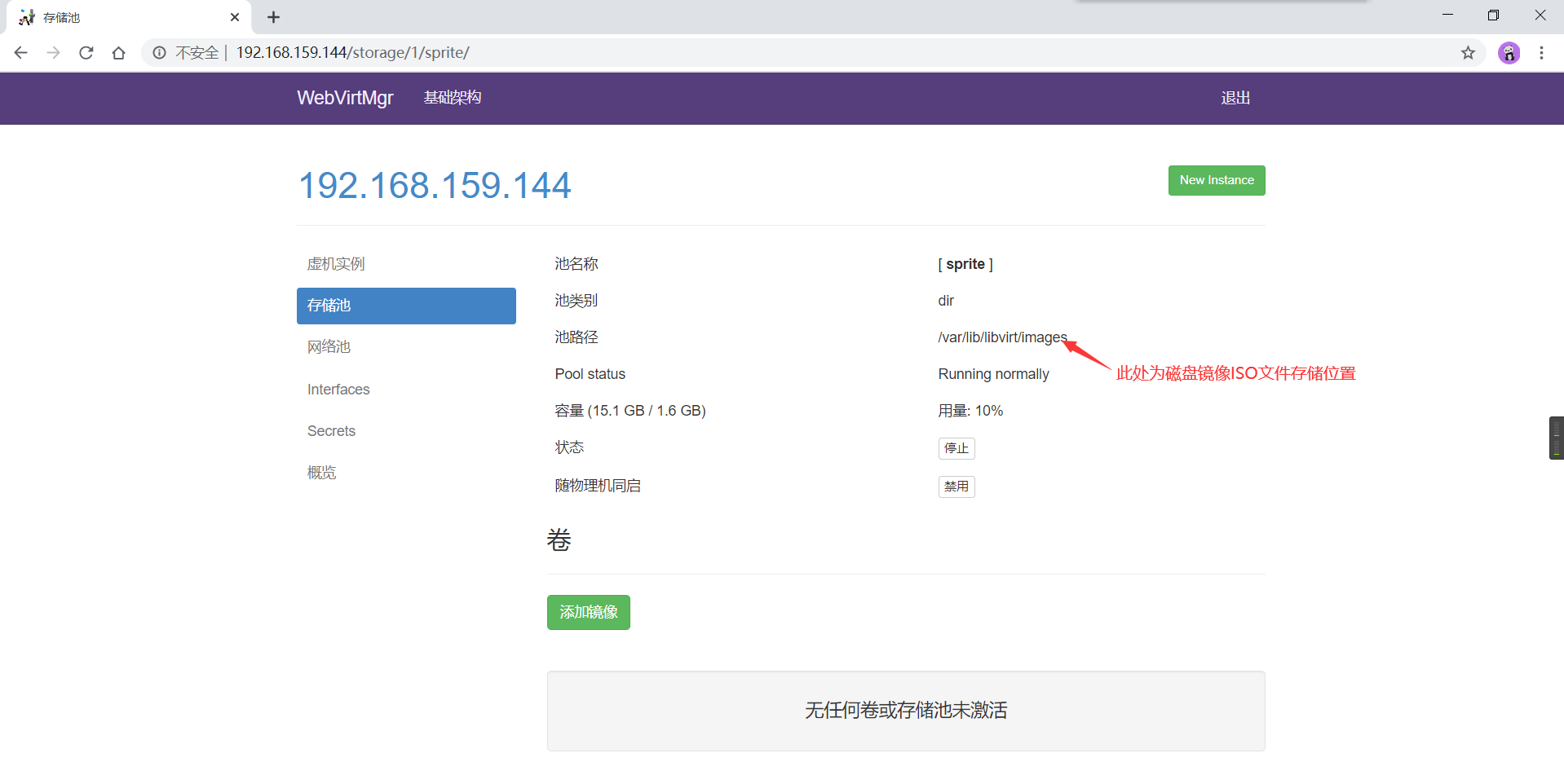Reload the current page
The width and height of the screenshot is (1564, 784).
86,53
